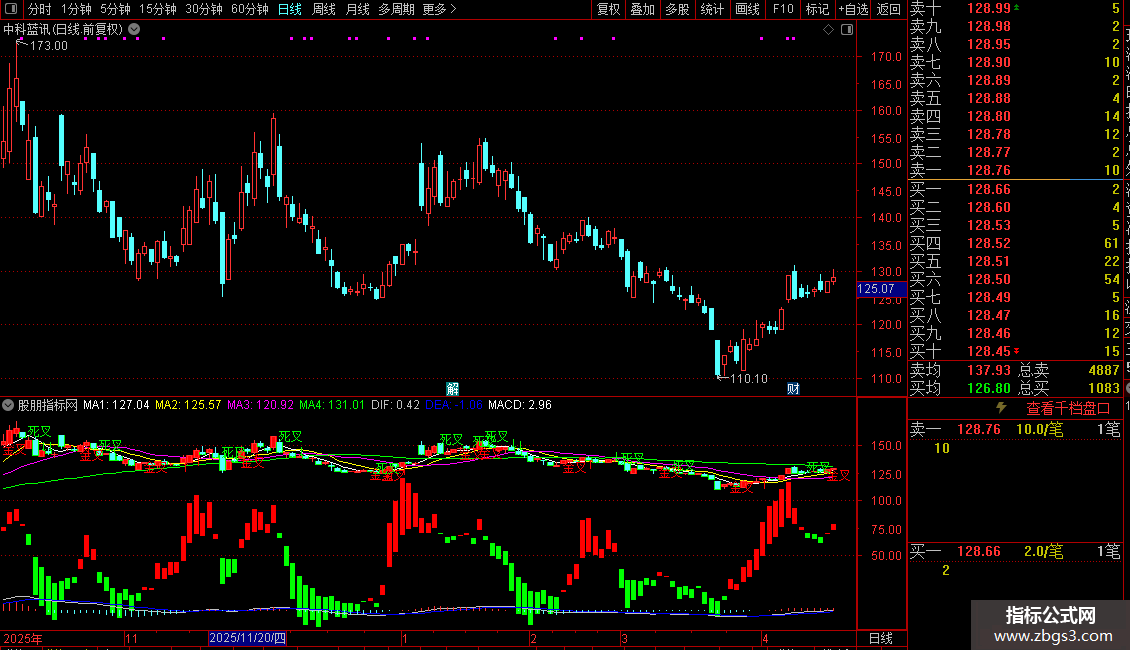Click 卖一 price 128.76 in order book
This screenshot has height=650, width=1130.
tap(989, 170)
